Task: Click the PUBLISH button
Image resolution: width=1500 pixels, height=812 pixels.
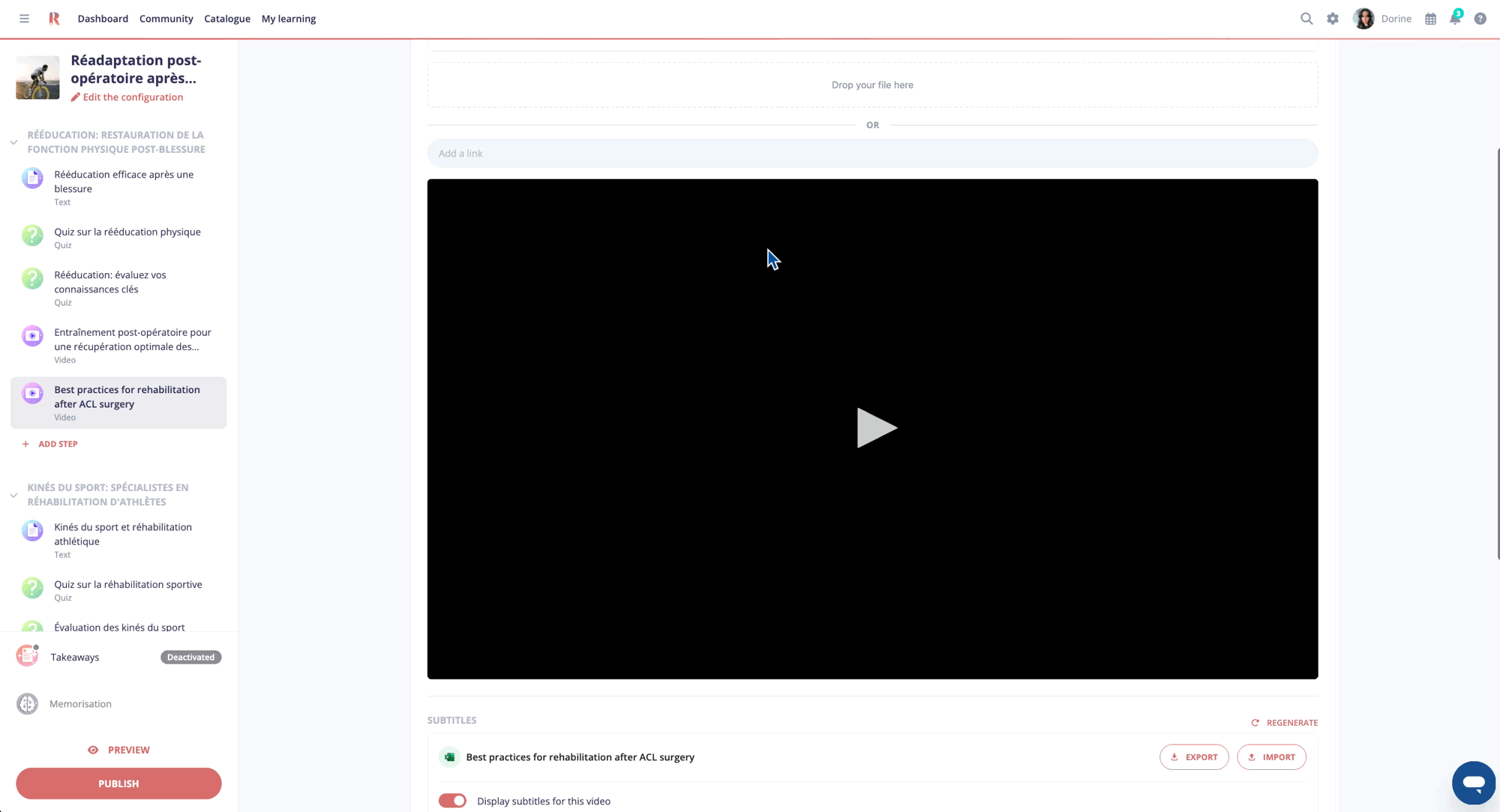Action: 118,783
